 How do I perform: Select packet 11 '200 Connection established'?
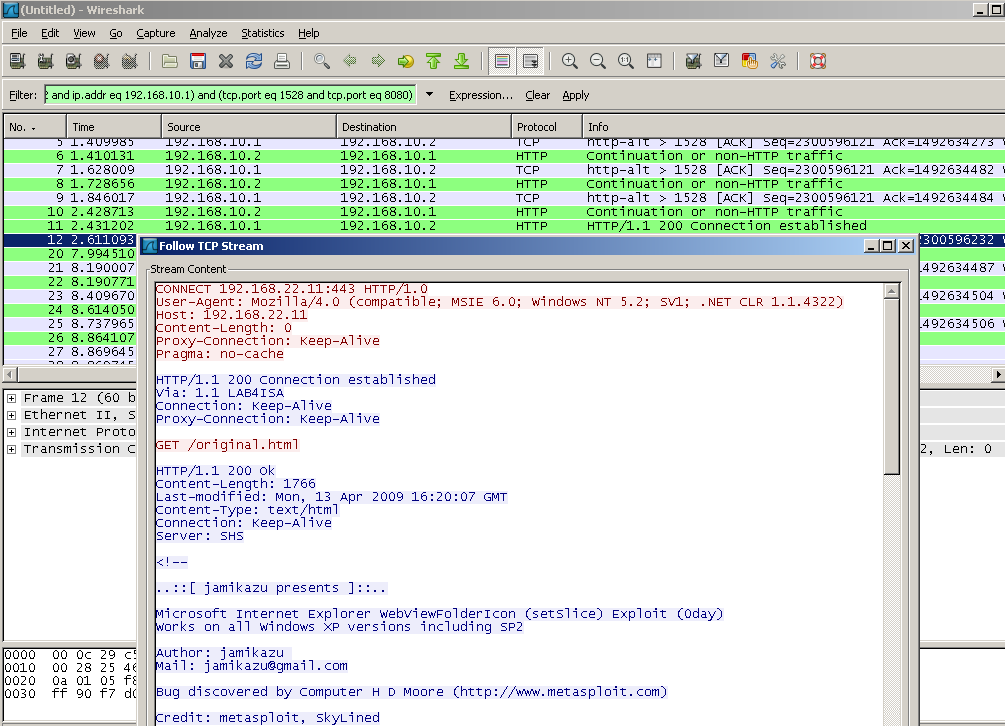(x=504, y=226)
